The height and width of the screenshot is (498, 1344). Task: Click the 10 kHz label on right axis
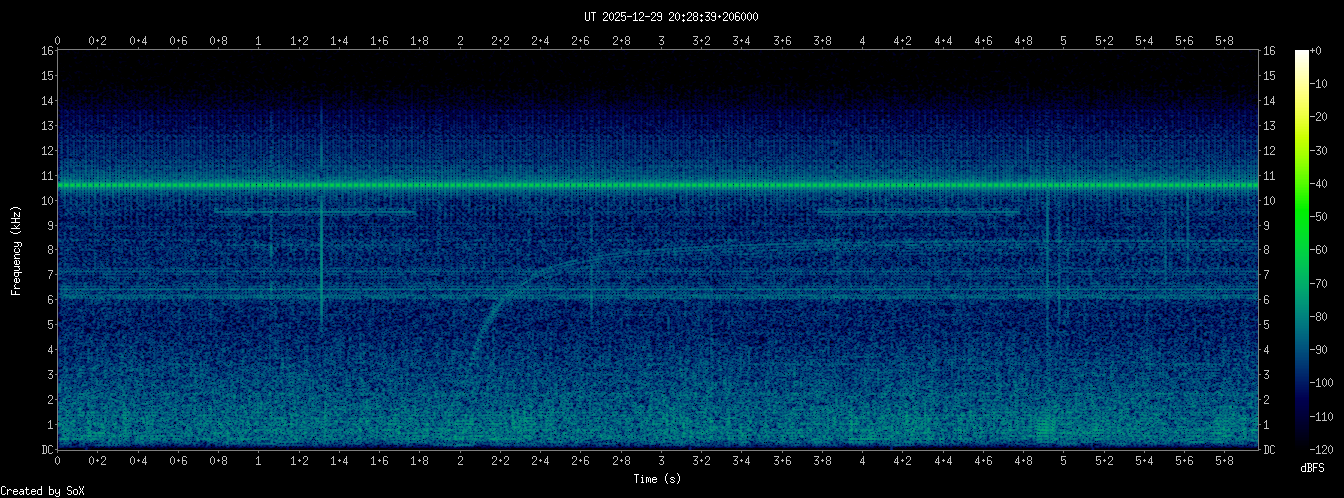click(1270, 200)
